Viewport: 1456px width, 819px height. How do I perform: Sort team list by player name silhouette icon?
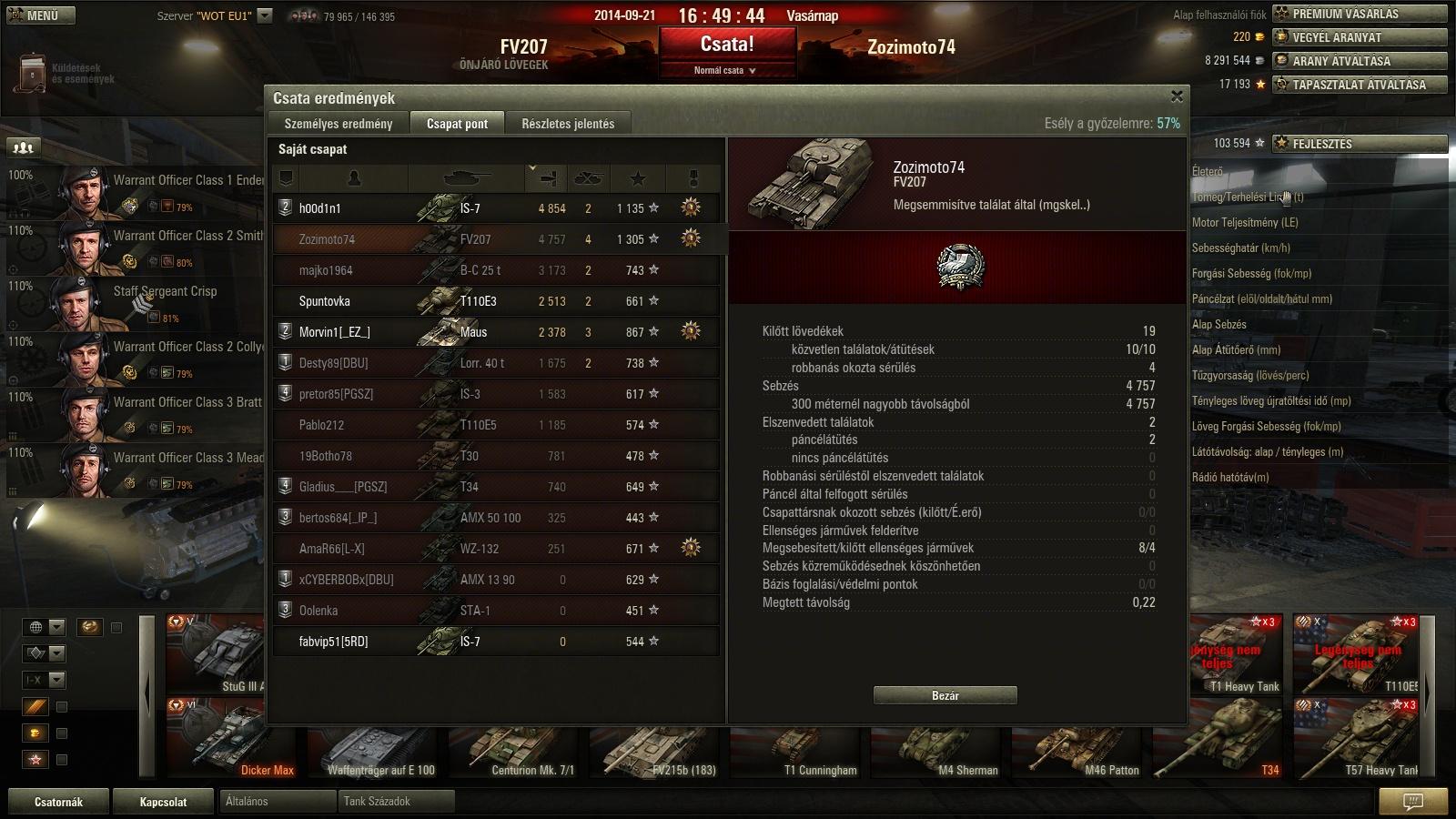[x=354, y=177]
